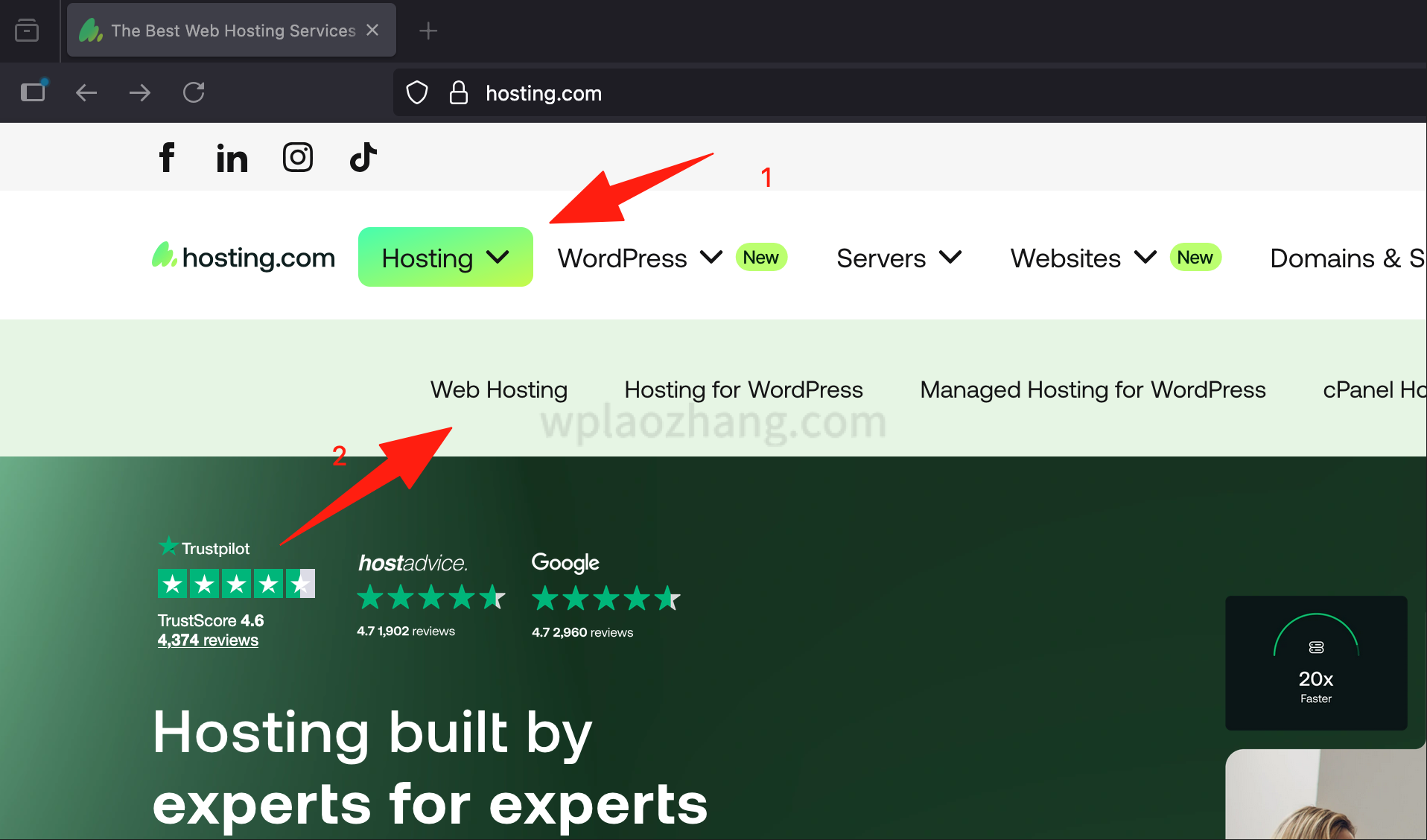
Task: Open the Instagram social icon
Action: tap(297, 157)
